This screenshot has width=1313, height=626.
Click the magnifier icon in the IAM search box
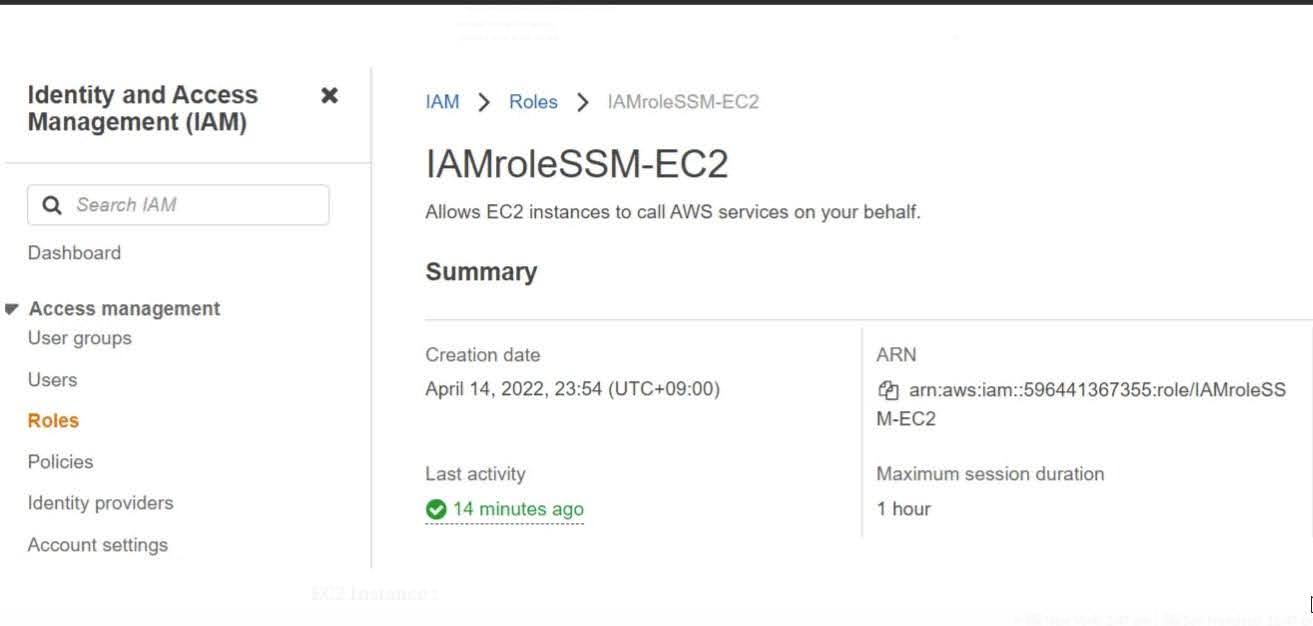pyautogui.click(x=52, y=204)
